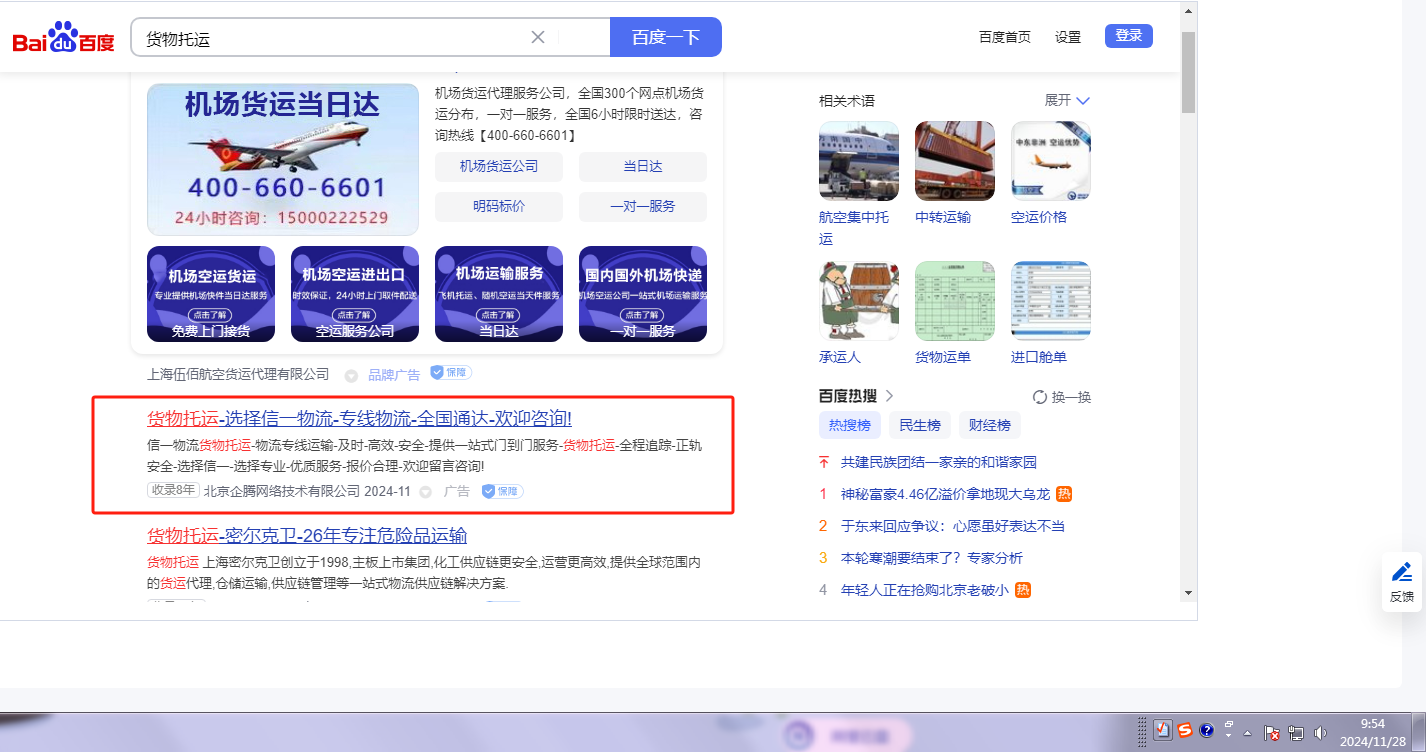1426x752 pixels.
Task: Click the blue help question-mark tray icon
Action: point(1206,730)
